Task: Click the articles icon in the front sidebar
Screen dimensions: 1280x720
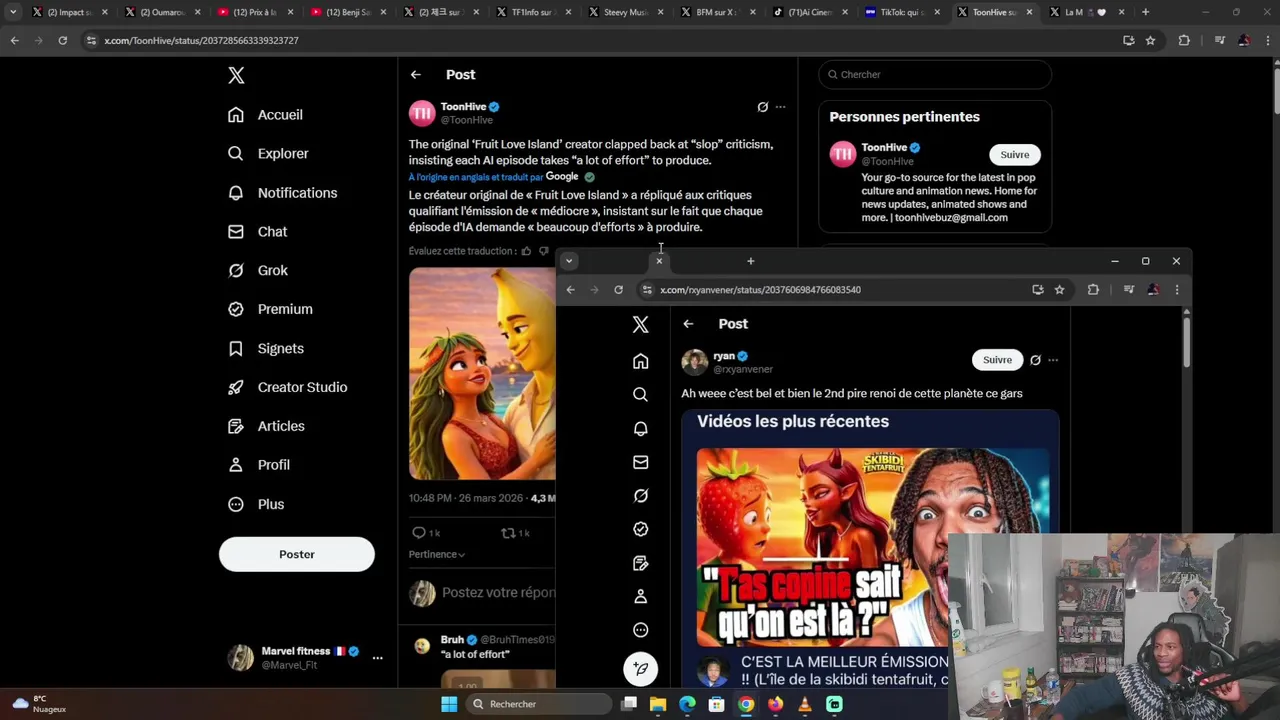Action: (x=641, y=563)
